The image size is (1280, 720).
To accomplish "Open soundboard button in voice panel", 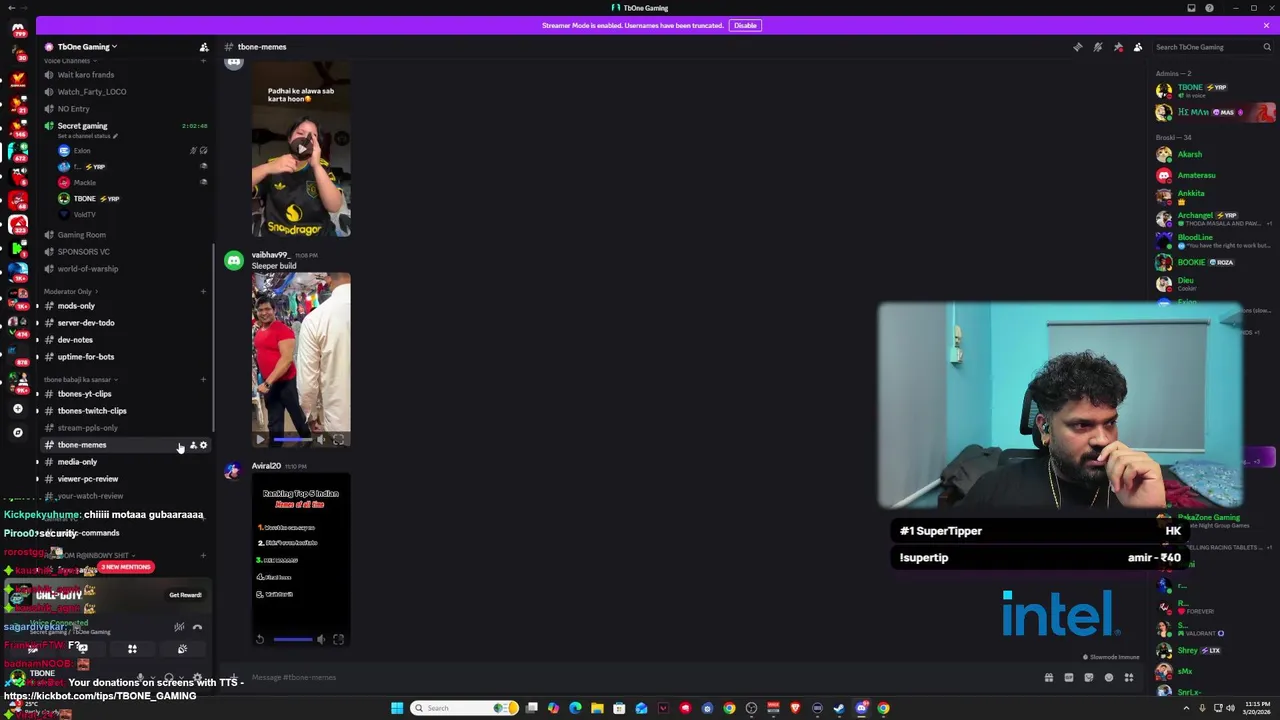I will 182,649.
